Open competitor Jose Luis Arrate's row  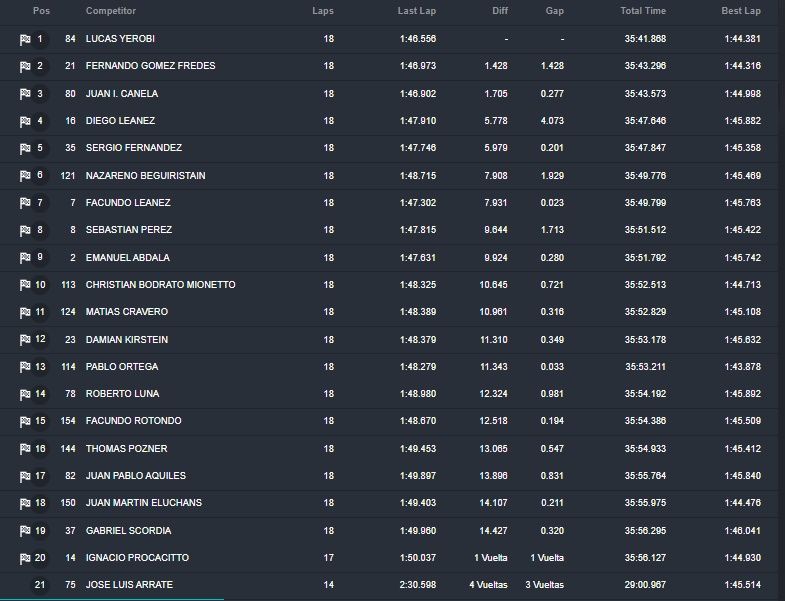tap(392, 584)
